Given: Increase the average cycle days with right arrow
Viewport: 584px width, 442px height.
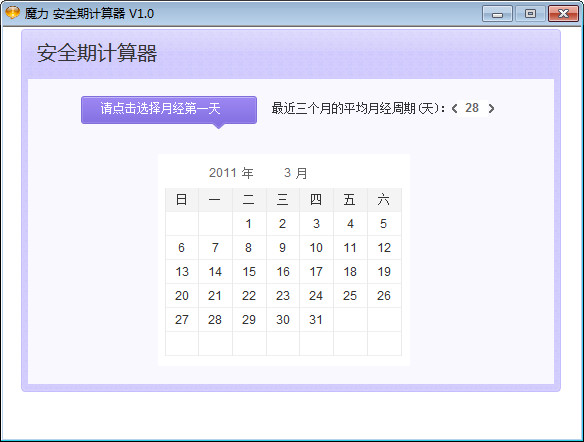Looking at the screenshot, I should coord(491,108).
